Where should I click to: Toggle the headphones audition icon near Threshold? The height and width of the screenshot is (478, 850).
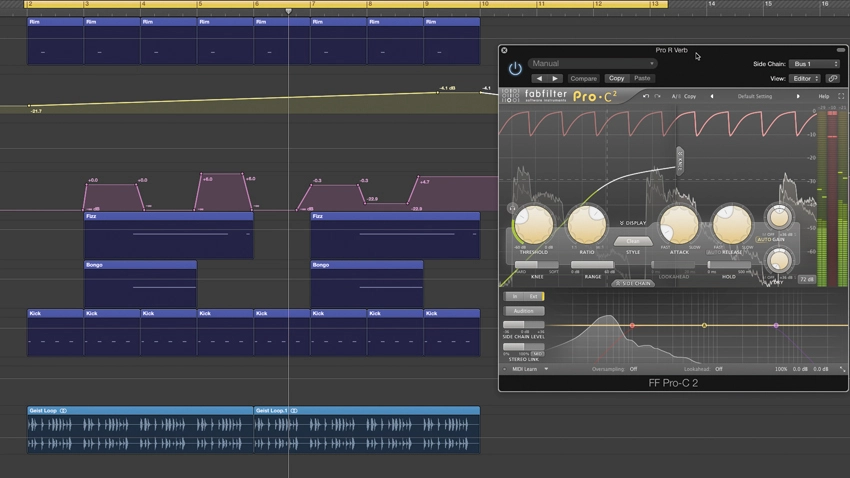click(512, 208)
